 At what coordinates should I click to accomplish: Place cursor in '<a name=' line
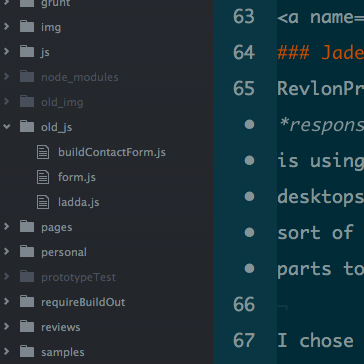(x=320, y=17)
